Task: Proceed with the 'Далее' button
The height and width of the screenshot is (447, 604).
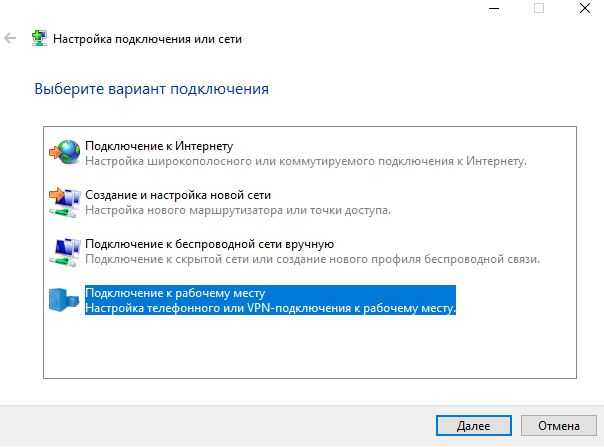Action: coord(474,425)
